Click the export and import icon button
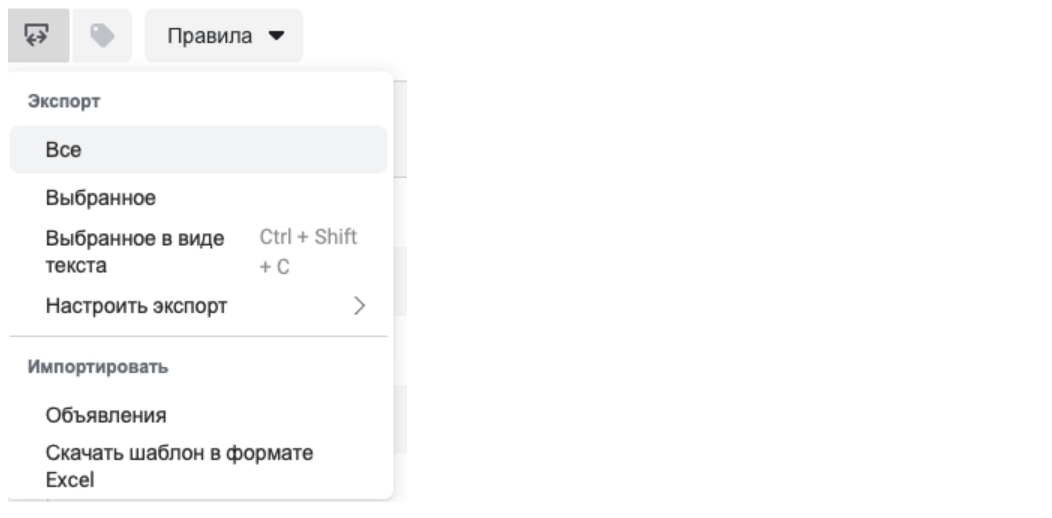Screen dimensions: 1052x518 click(38, 35)
